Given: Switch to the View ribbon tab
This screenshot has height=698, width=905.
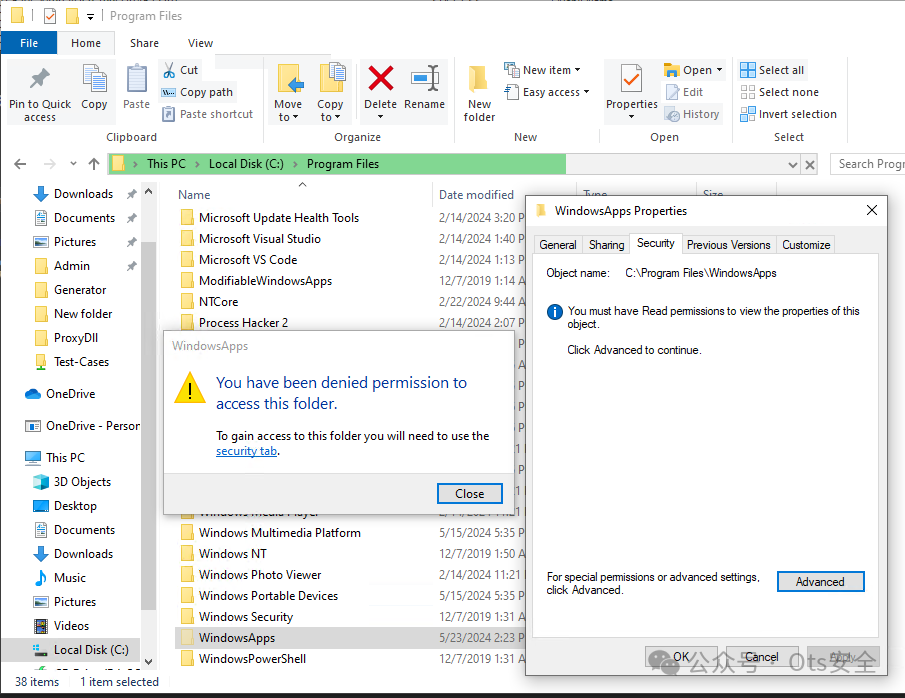Looking at the screenshot, I should point(200,43).
